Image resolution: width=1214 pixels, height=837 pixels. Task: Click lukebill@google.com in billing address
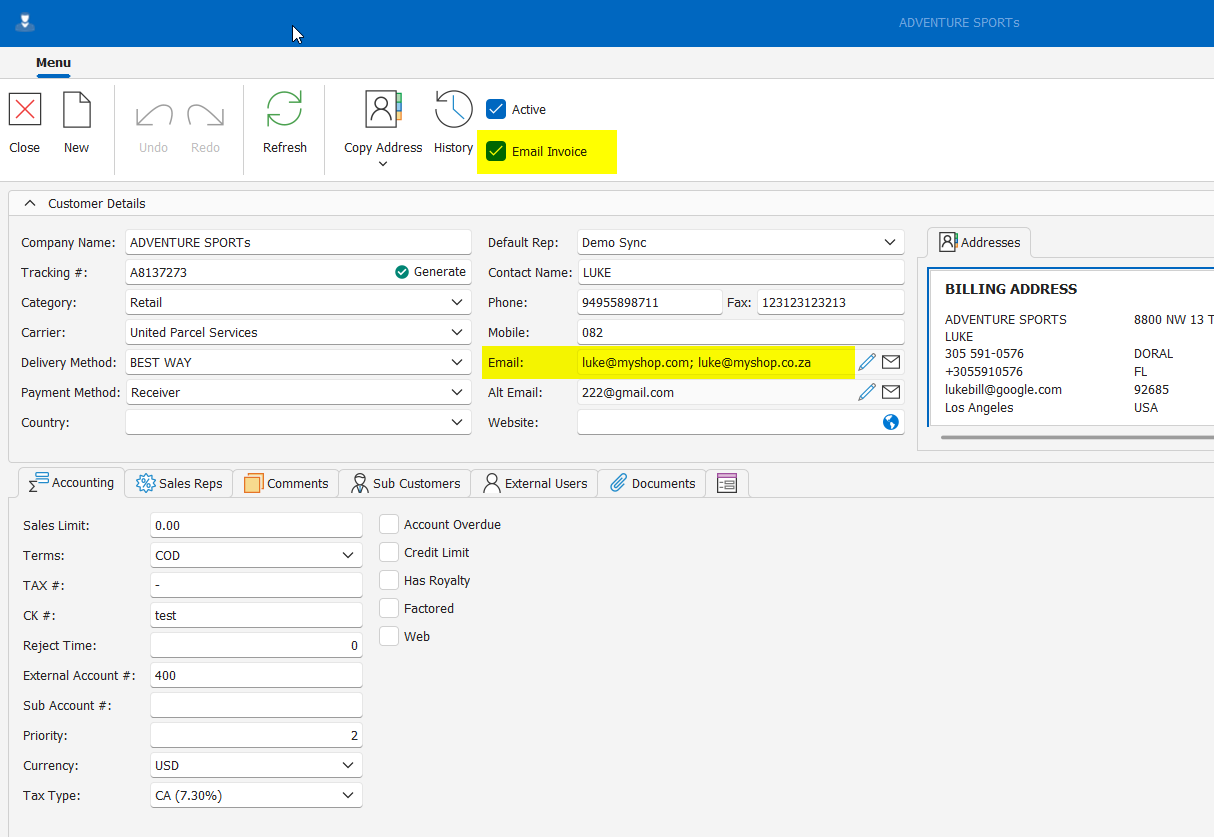tap(1003, 390)
